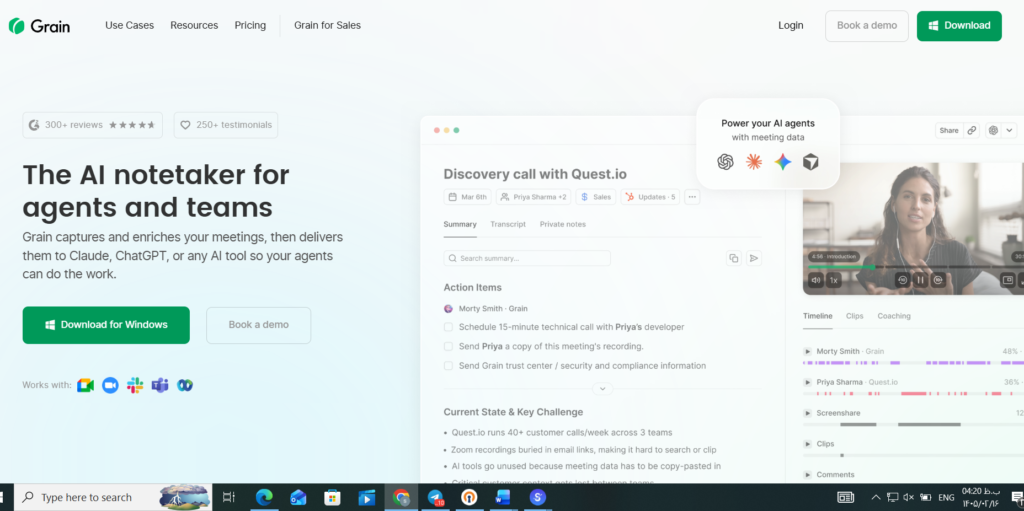
Task: Open the Resources menu
Action: point(194,25)
